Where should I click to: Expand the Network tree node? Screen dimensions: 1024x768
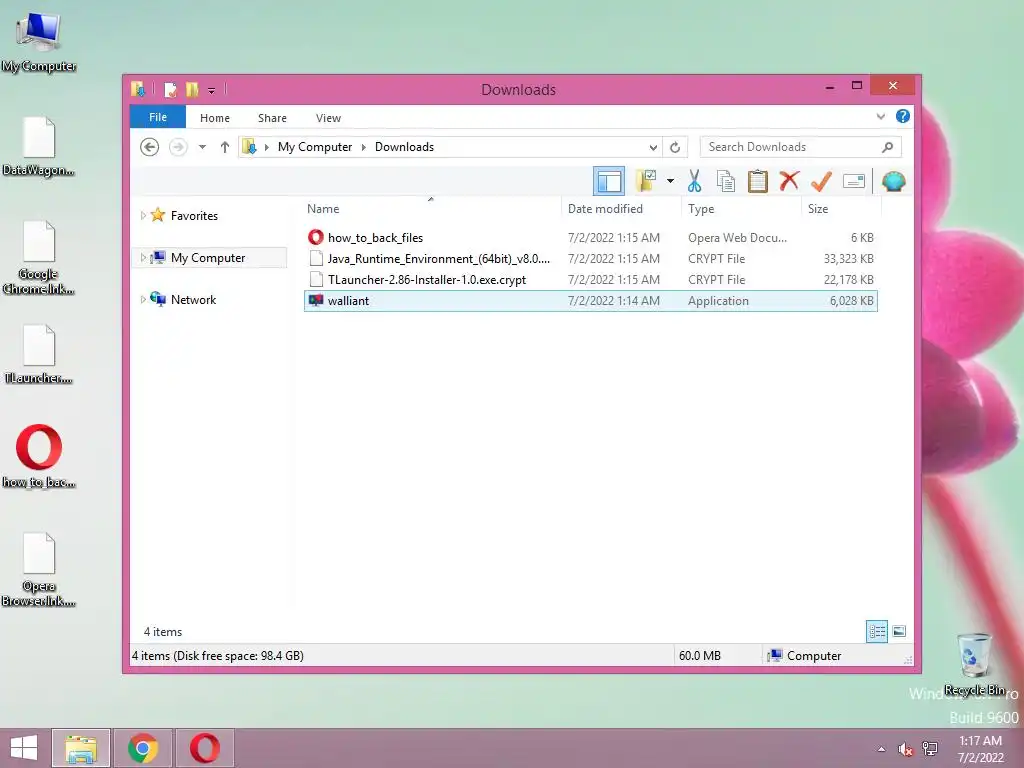[143, 299]
